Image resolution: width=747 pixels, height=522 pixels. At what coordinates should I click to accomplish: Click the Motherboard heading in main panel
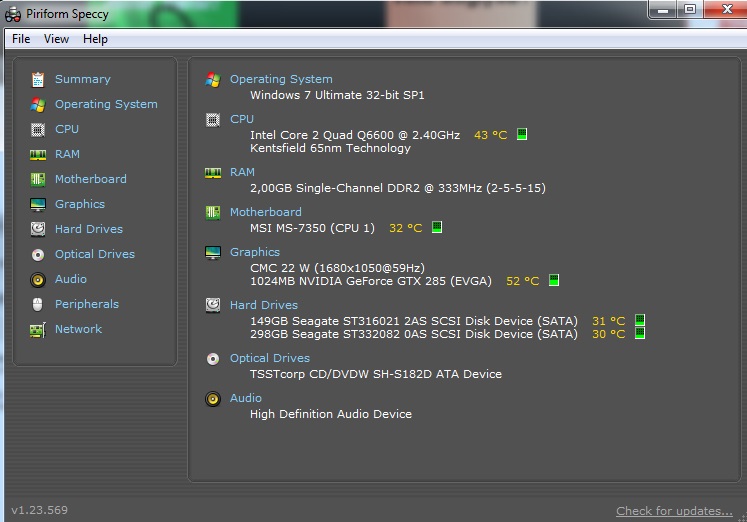coord(265,212)
